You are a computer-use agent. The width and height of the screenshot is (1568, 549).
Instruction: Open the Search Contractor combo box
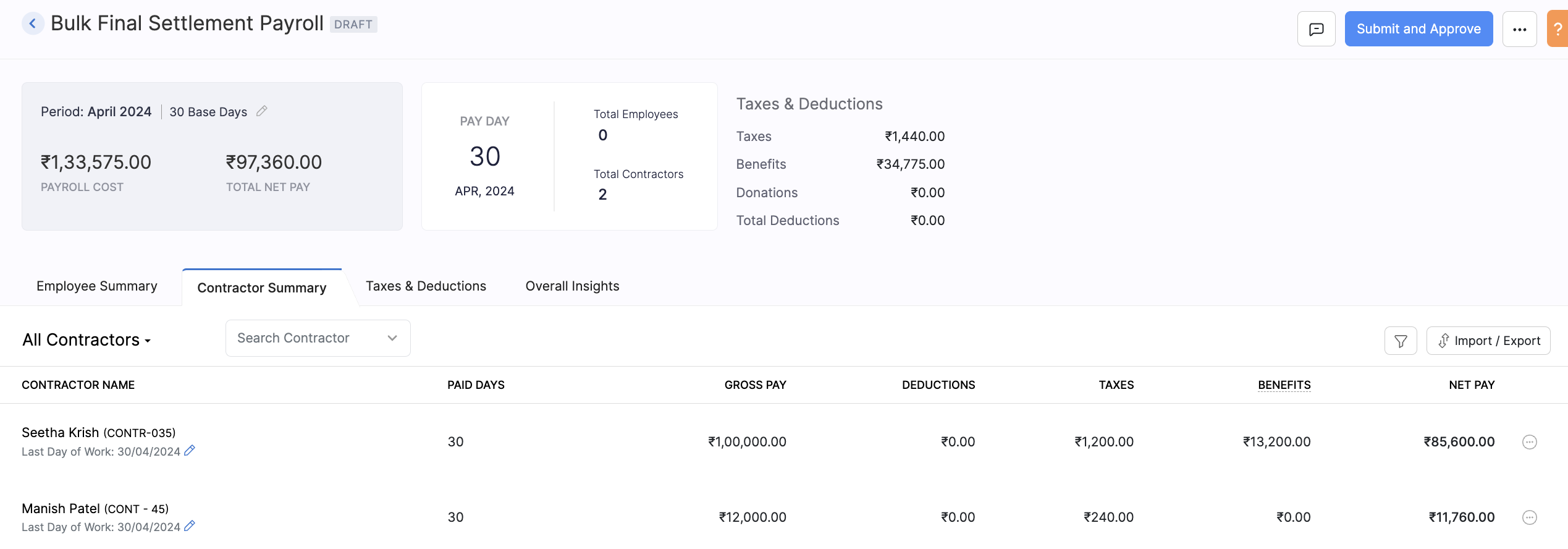point(318,338)
